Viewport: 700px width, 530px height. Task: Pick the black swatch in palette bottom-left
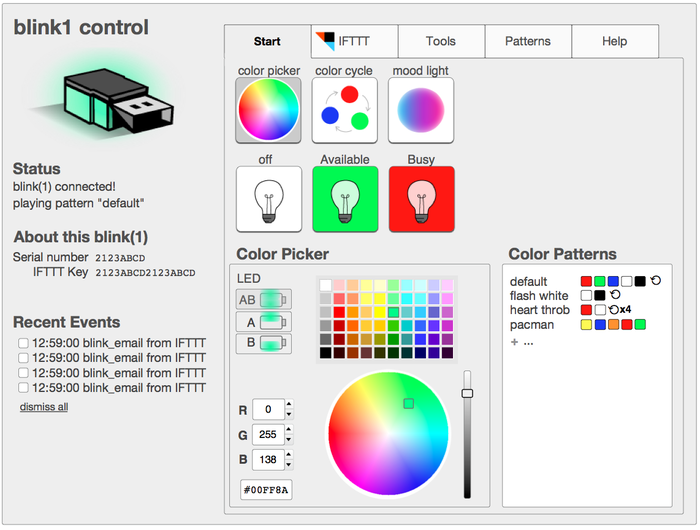click(x=326, y=353)
